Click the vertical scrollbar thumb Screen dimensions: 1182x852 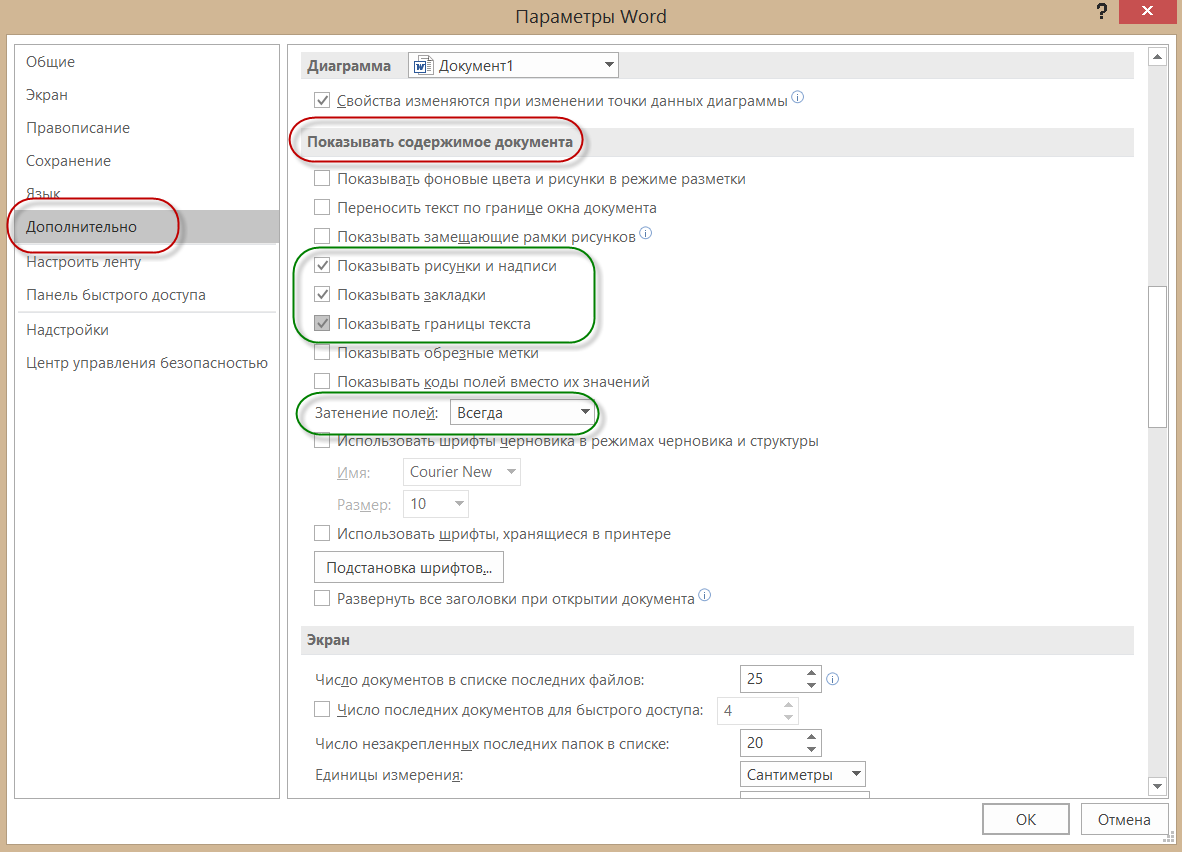[x=1157, y=357]
